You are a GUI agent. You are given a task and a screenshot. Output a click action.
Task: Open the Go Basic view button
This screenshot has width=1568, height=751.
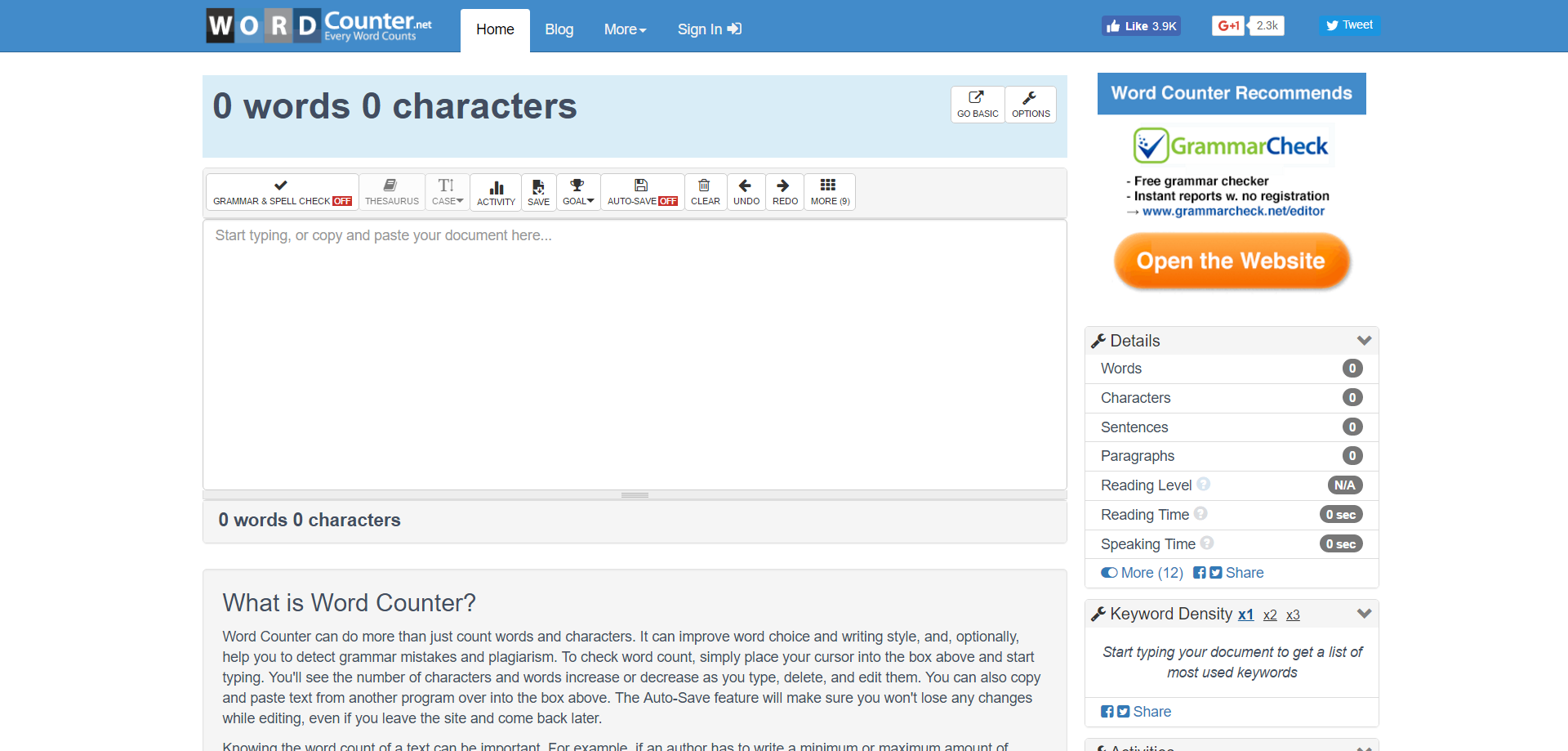pos(978,105)
